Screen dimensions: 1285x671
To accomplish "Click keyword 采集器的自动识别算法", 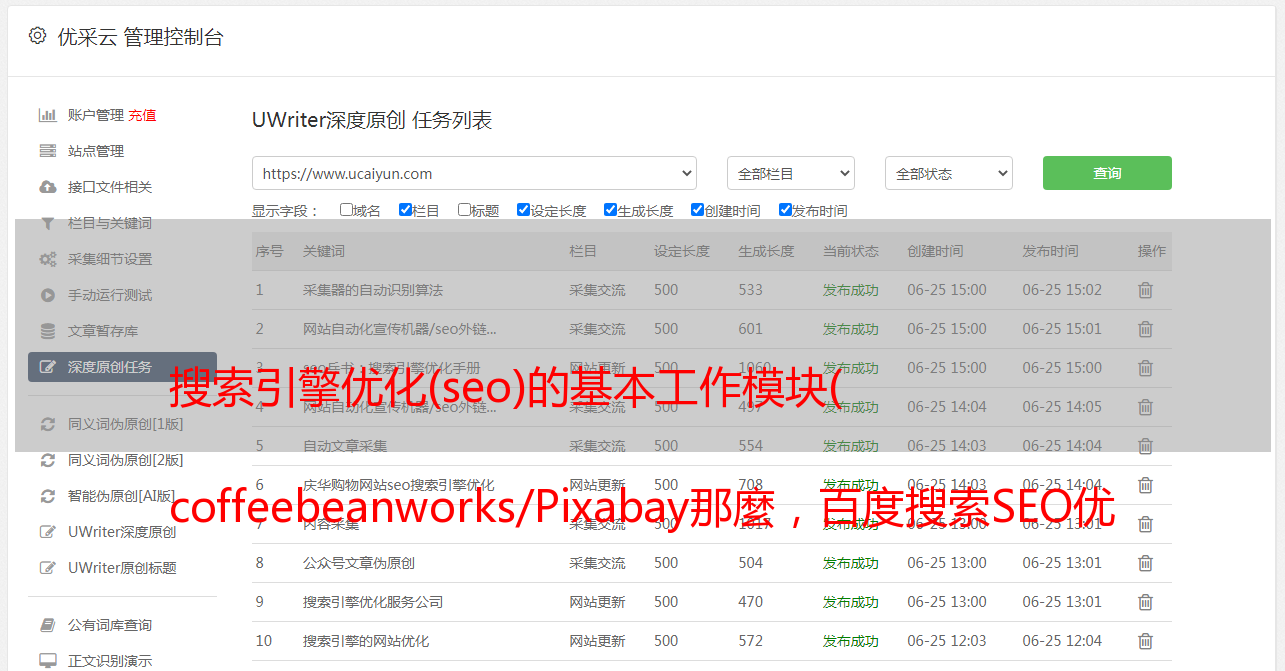I will click(373, 290).
